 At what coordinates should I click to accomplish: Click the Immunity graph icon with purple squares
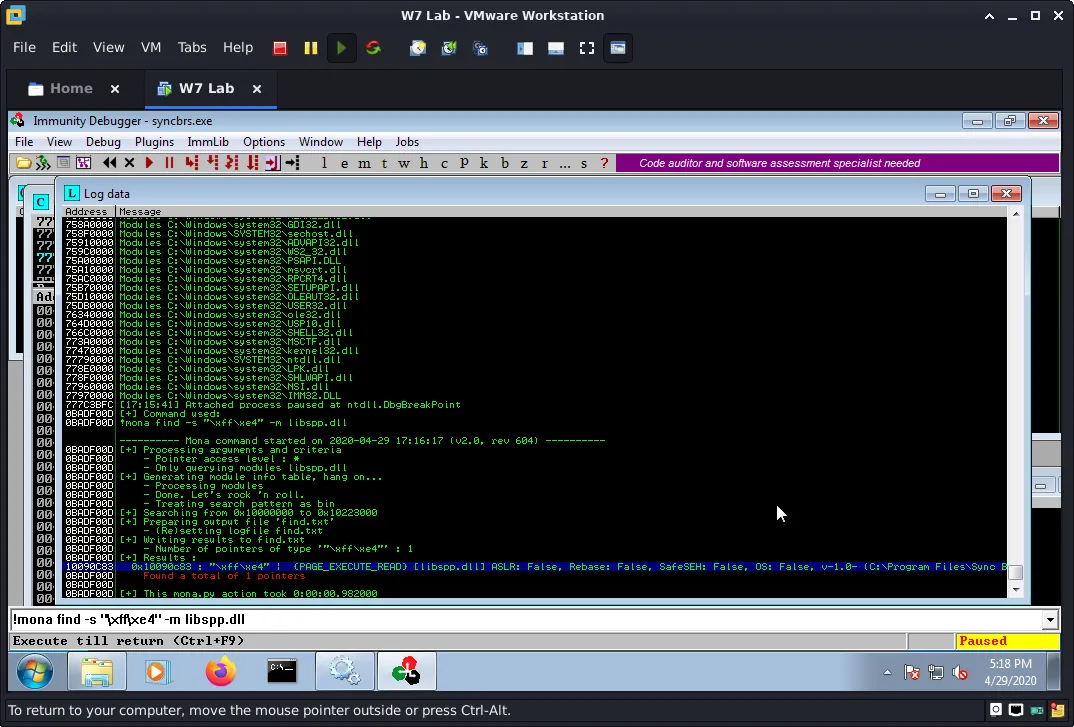click(84, 163)
